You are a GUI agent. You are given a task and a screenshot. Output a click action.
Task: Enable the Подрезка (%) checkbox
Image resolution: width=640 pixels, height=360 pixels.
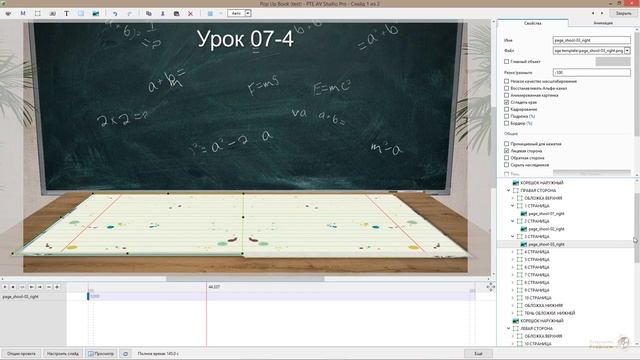[507, 116]
